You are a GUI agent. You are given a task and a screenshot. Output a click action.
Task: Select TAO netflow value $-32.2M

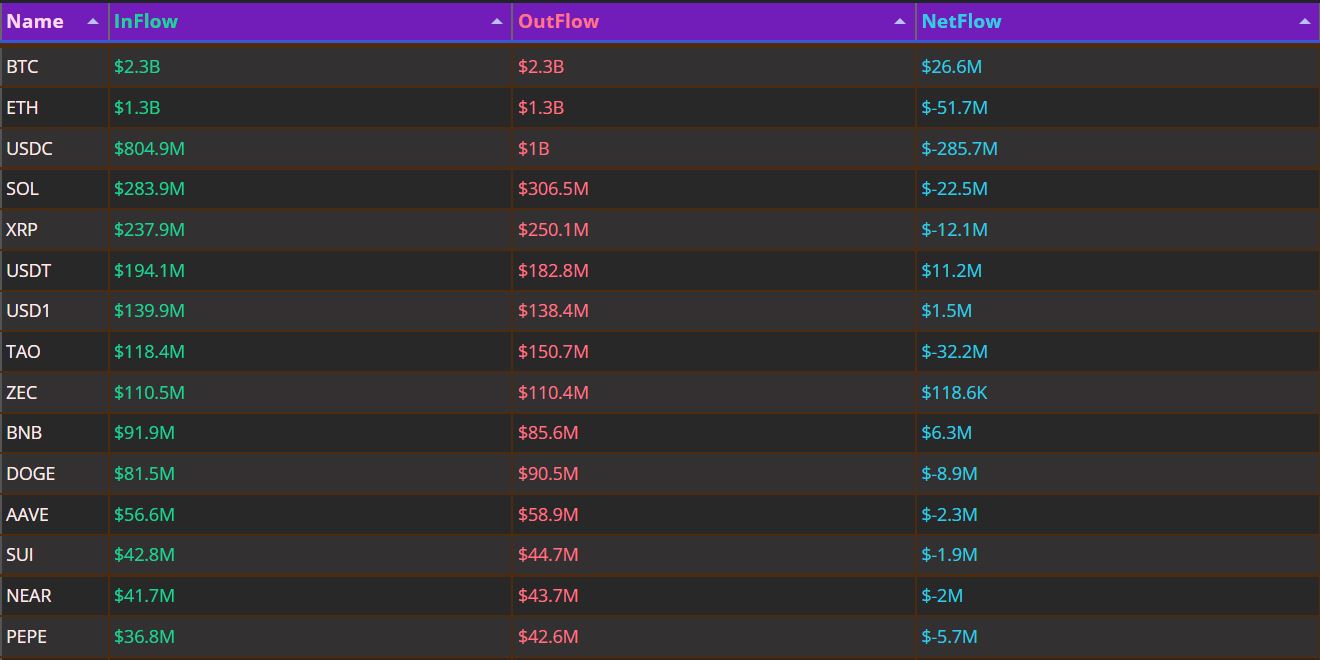point(954,352)
